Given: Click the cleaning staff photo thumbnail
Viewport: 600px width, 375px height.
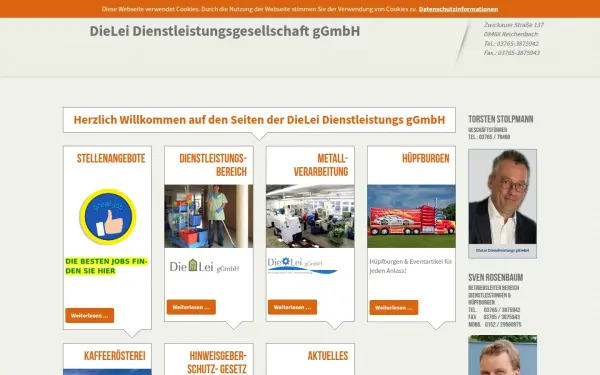Looking at the screenshot, I should tap(209, 216).
